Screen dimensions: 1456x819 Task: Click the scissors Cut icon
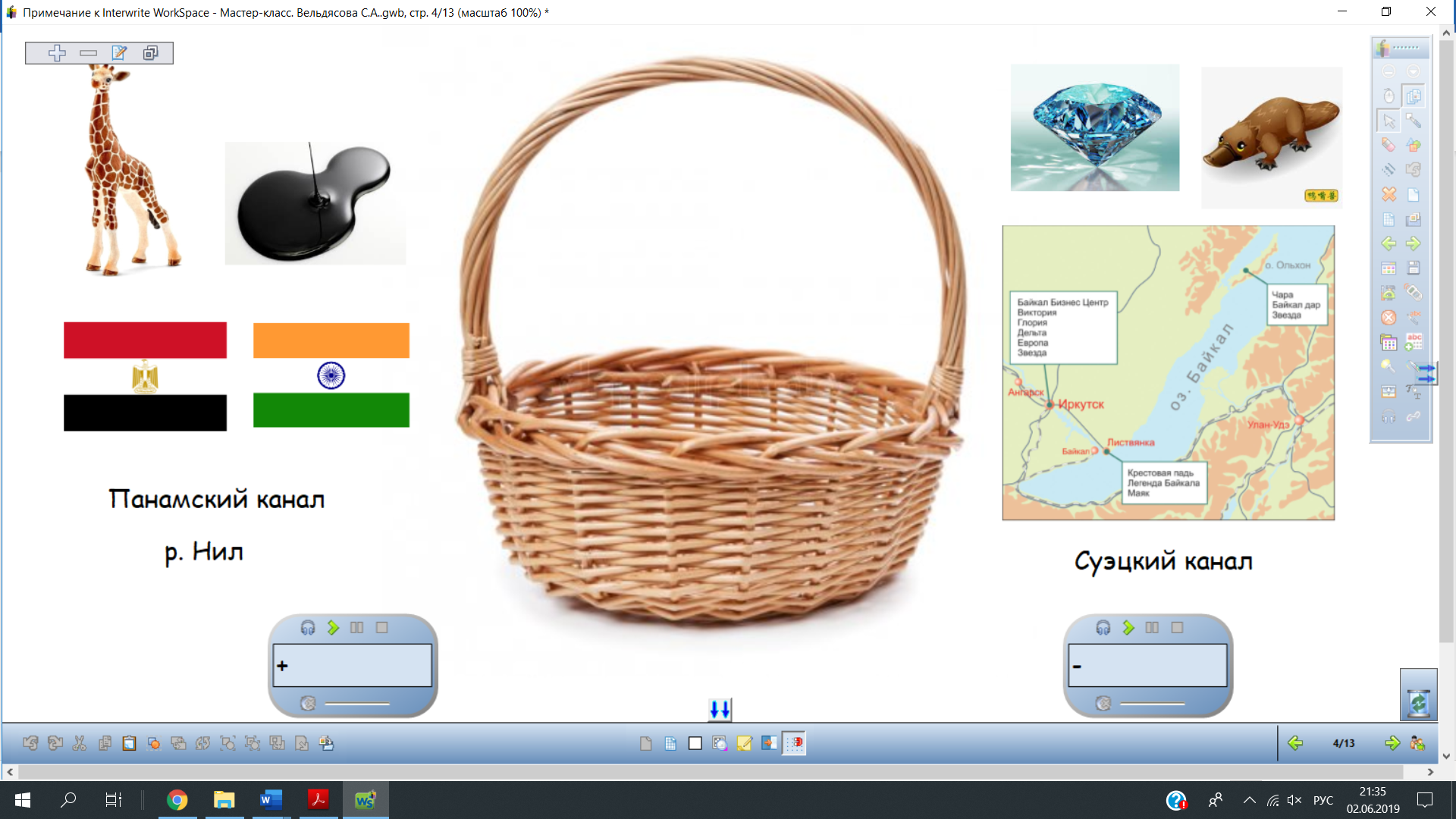pyautogui.click(x=80, y=743)
